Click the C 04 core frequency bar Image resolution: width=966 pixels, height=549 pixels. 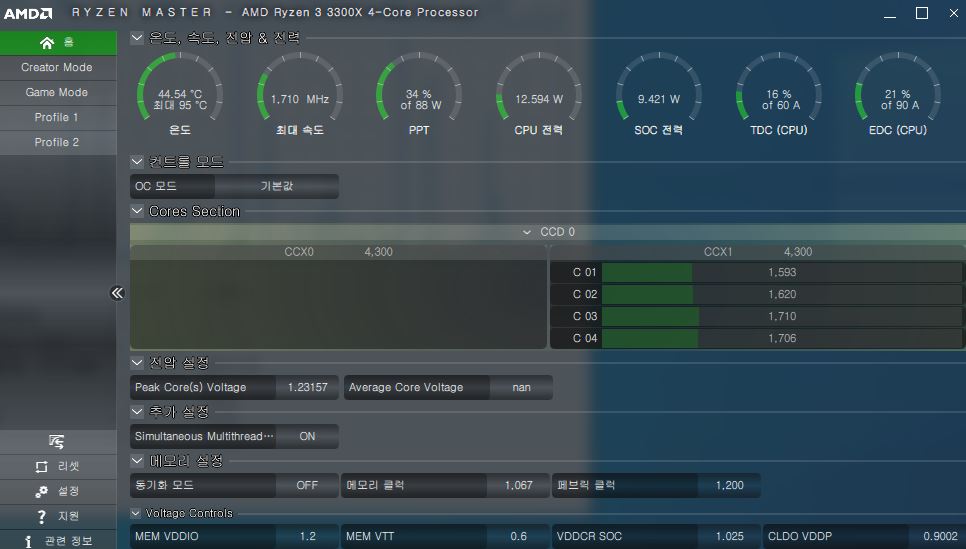[x=782, y=338]
